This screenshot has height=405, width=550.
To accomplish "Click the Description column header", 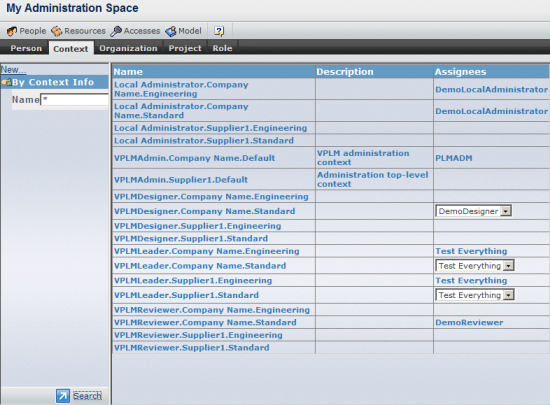I will (374, 72).
